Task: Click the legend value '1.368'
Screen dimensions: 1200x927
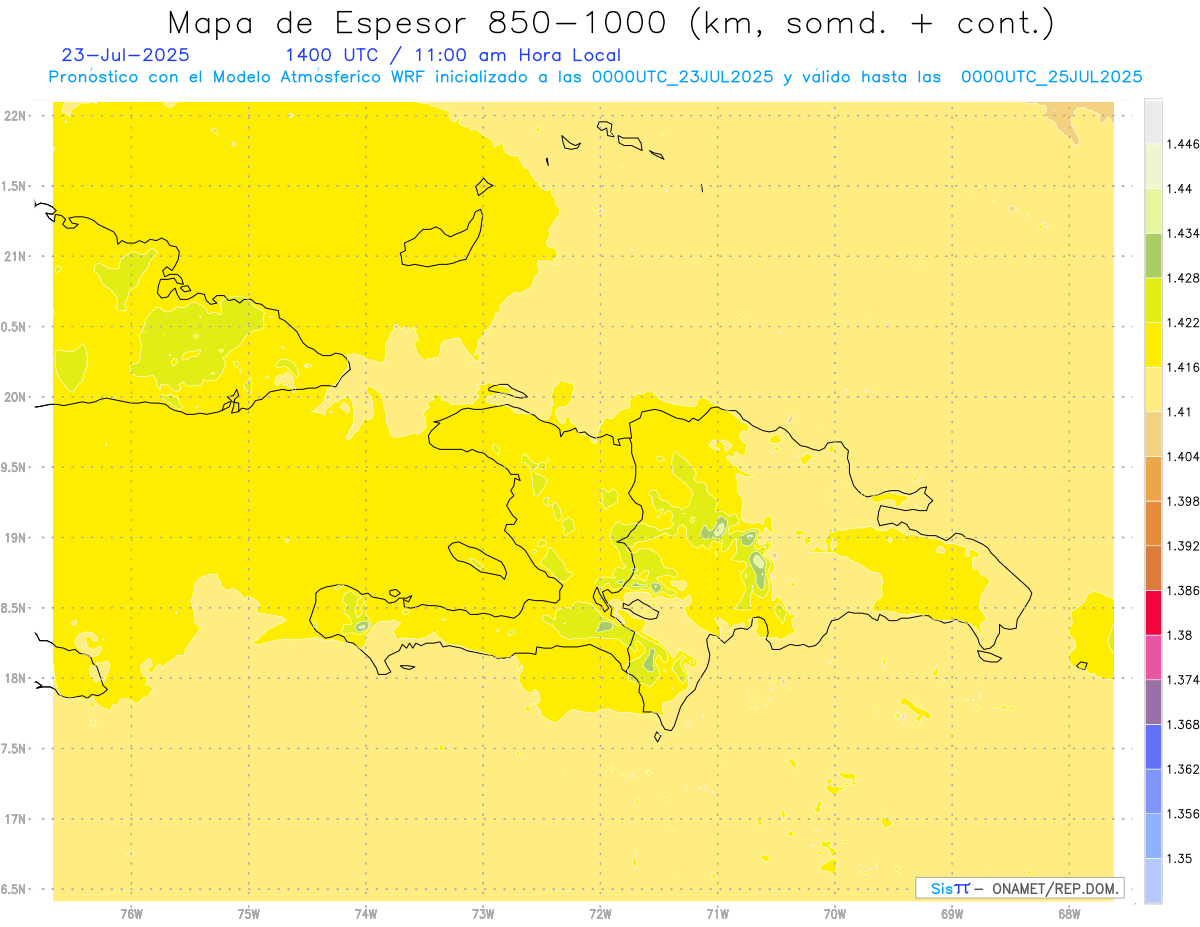Action: 1185,724
